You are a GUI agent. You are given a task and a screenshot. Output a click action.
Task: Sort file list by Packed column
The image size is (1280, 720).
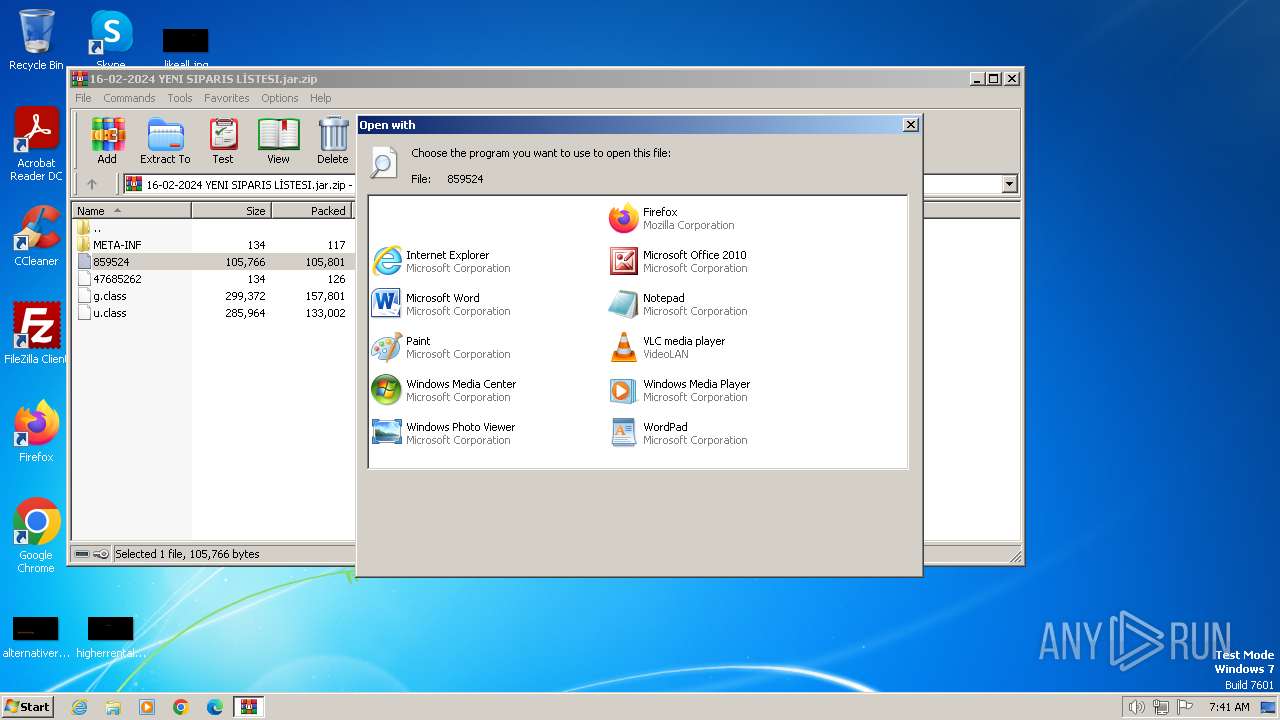[x=311, y=210]
